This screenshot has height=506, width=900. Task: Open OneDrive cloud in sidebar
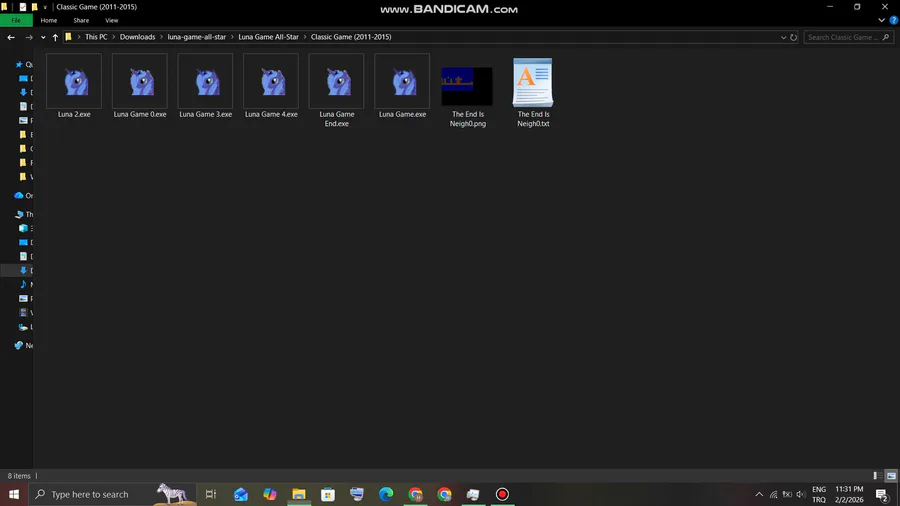(19, 196)
